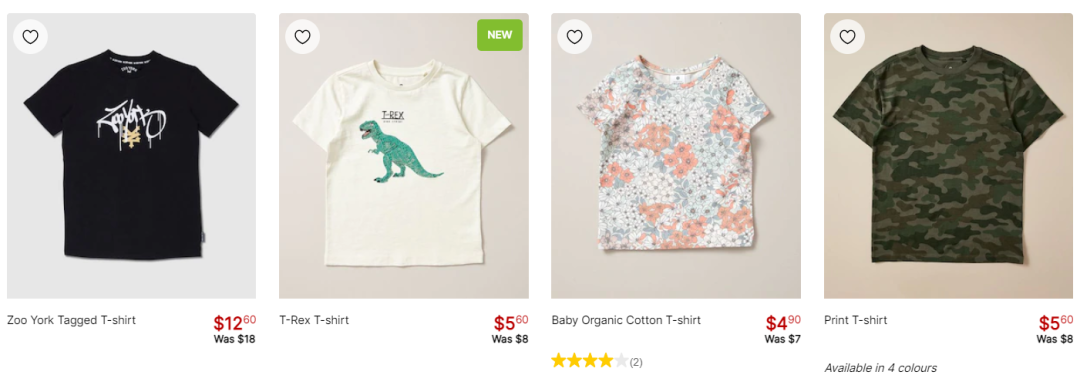Click the $12.60 Zoo York price
The image size is (1080, 392).
pyautogui.click(x=234, y=322)
